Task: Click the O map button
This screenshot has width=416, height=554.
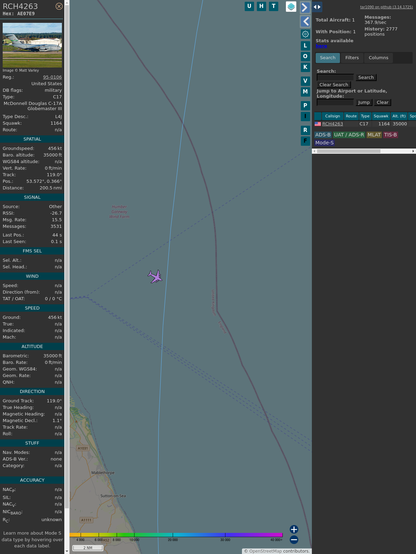Action: pos(305,57)
